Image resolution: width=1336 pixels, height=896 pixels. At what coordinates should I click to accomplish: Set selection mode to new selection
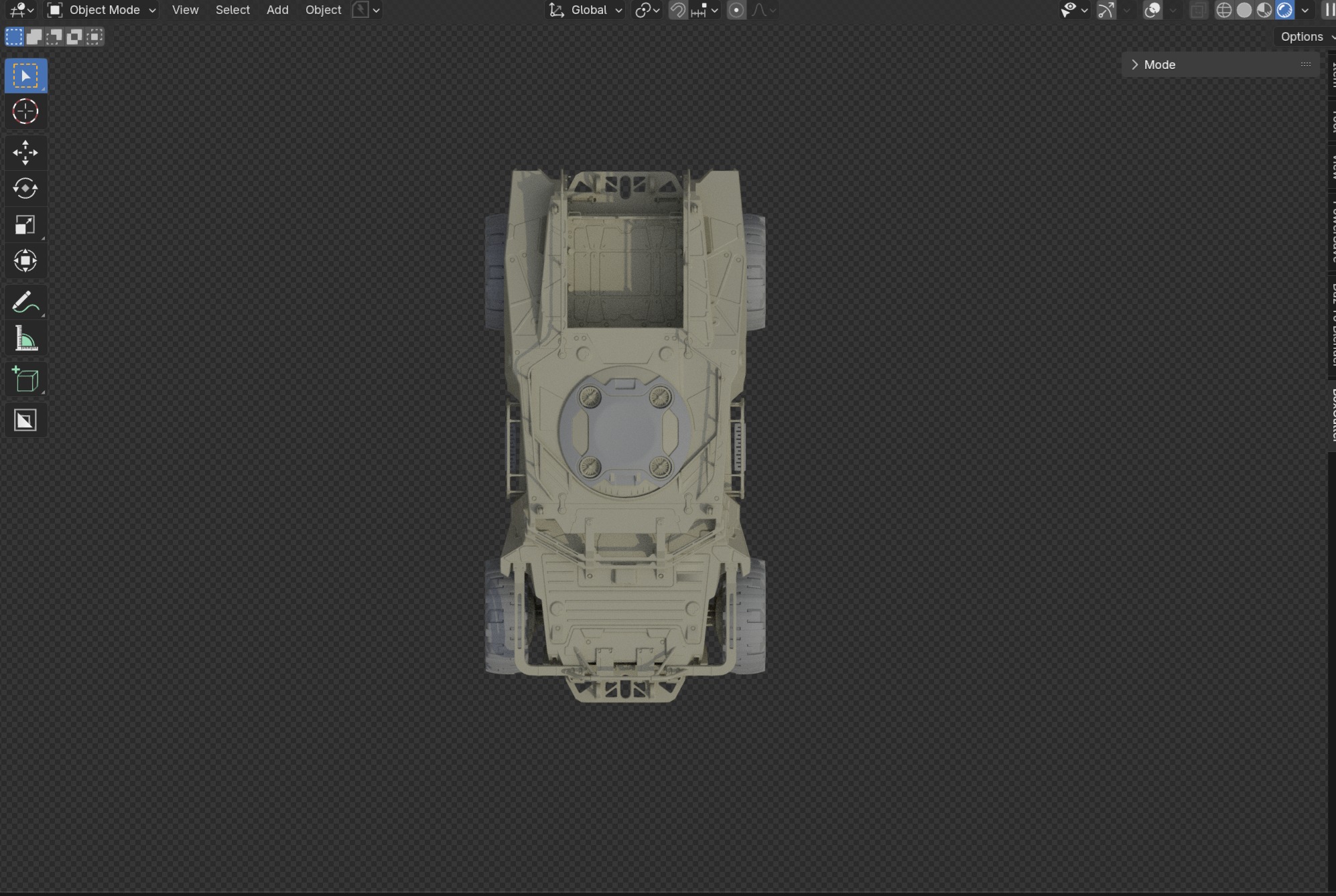click(x=14, y=37)
